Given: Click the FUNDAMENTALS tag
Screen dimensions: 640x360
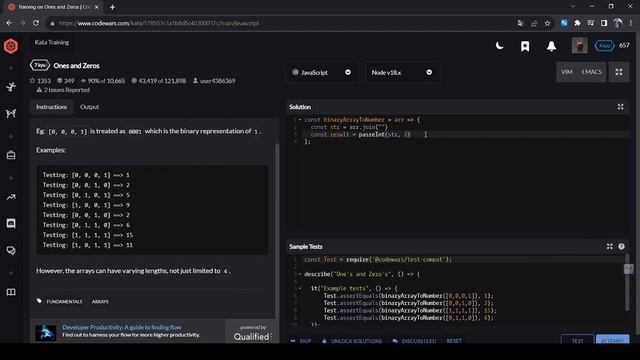Looking at the screenshot, I should (64, 302).
